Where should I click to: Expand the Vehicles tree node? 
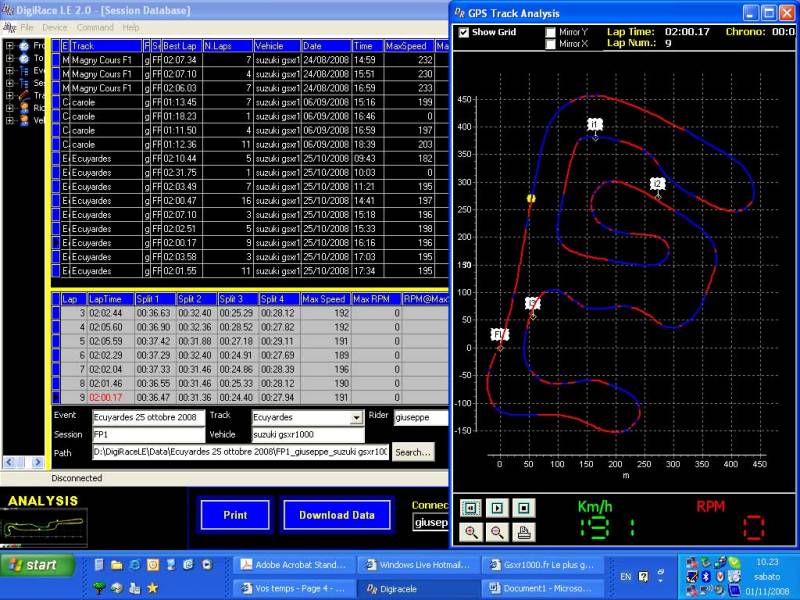click(x=9, y=121)
